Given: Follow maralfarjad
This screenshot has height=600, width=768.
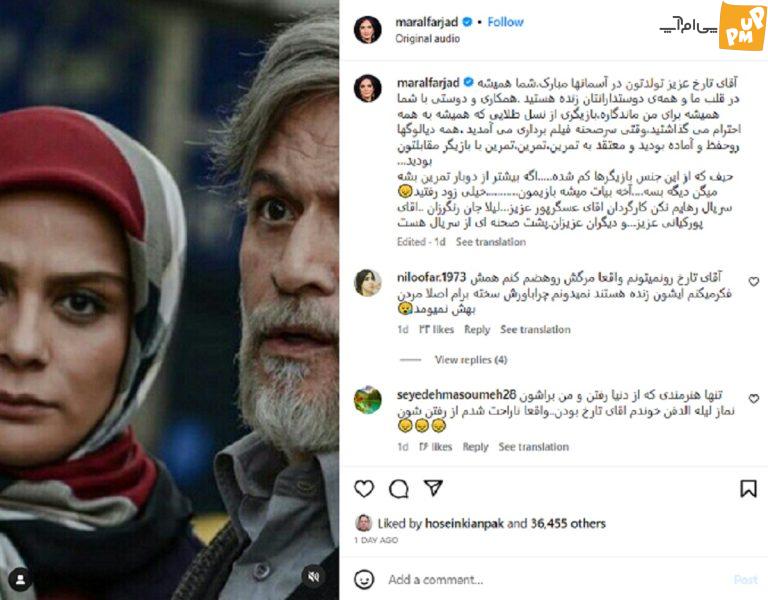Looking at the screenshot, I should pyautogui.click(x=505, y=22).
